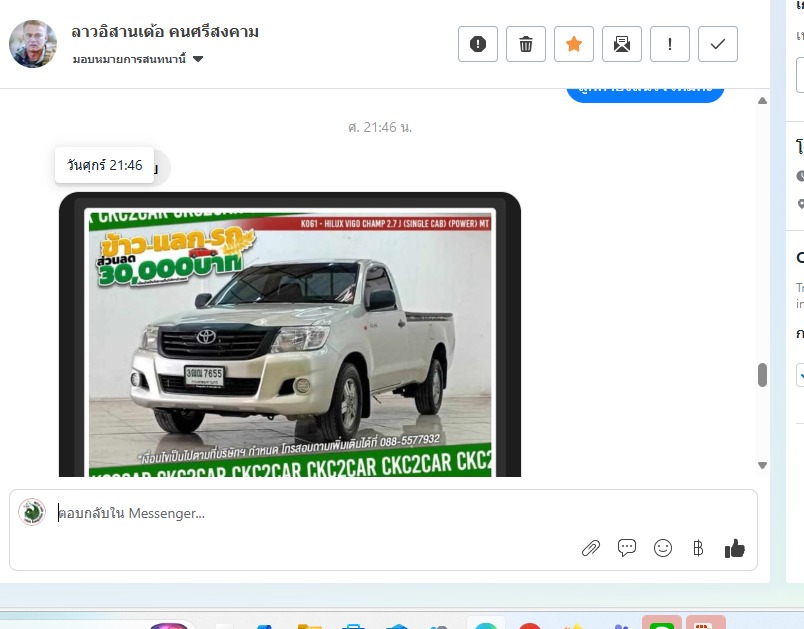This screenshot has width=804, height=629.
Task: Mark conversation unread via envelope icon
Action: 622,44
